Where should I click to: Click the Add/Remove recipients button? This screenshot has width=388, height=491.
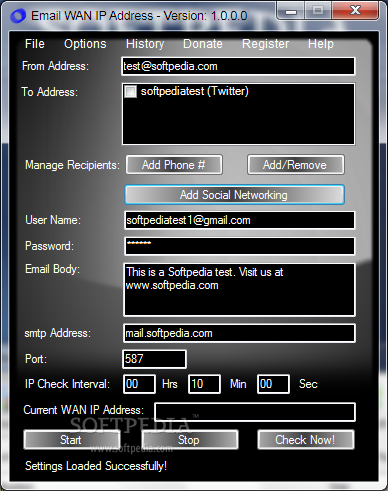pyautogui.click(x=296, y=165)
